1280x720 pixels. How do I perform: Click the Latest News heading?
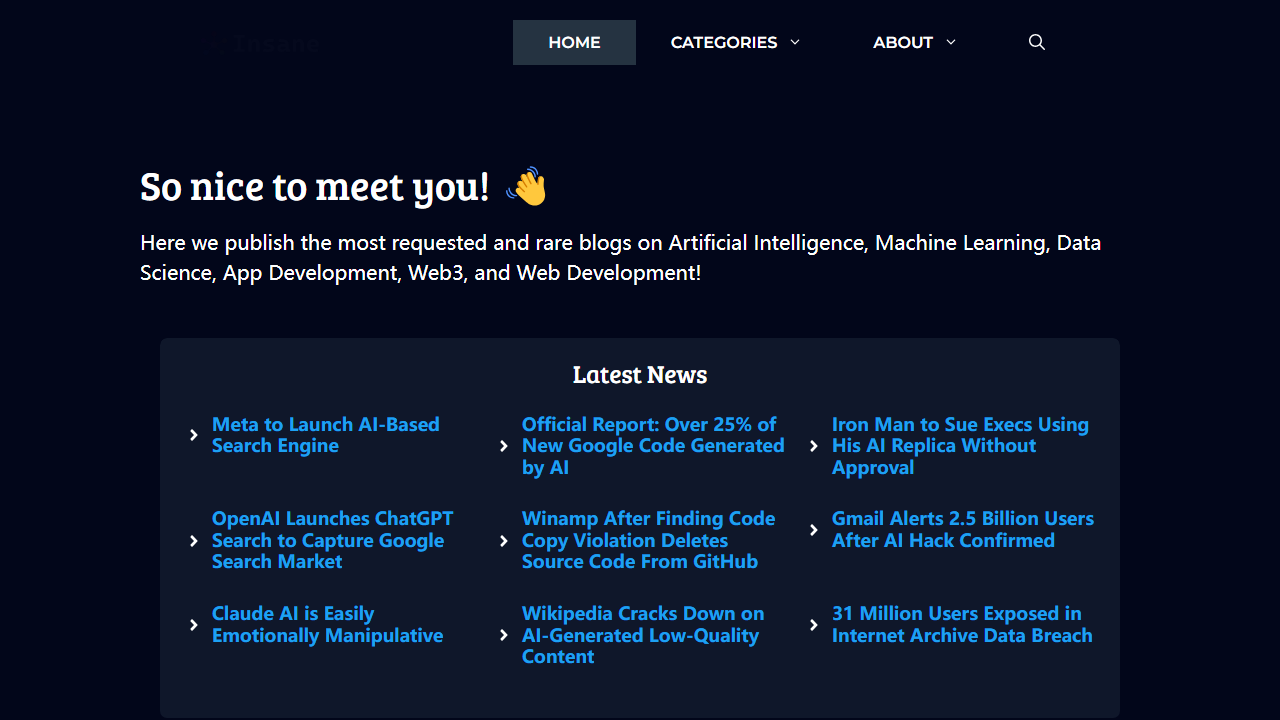(640, 375)
